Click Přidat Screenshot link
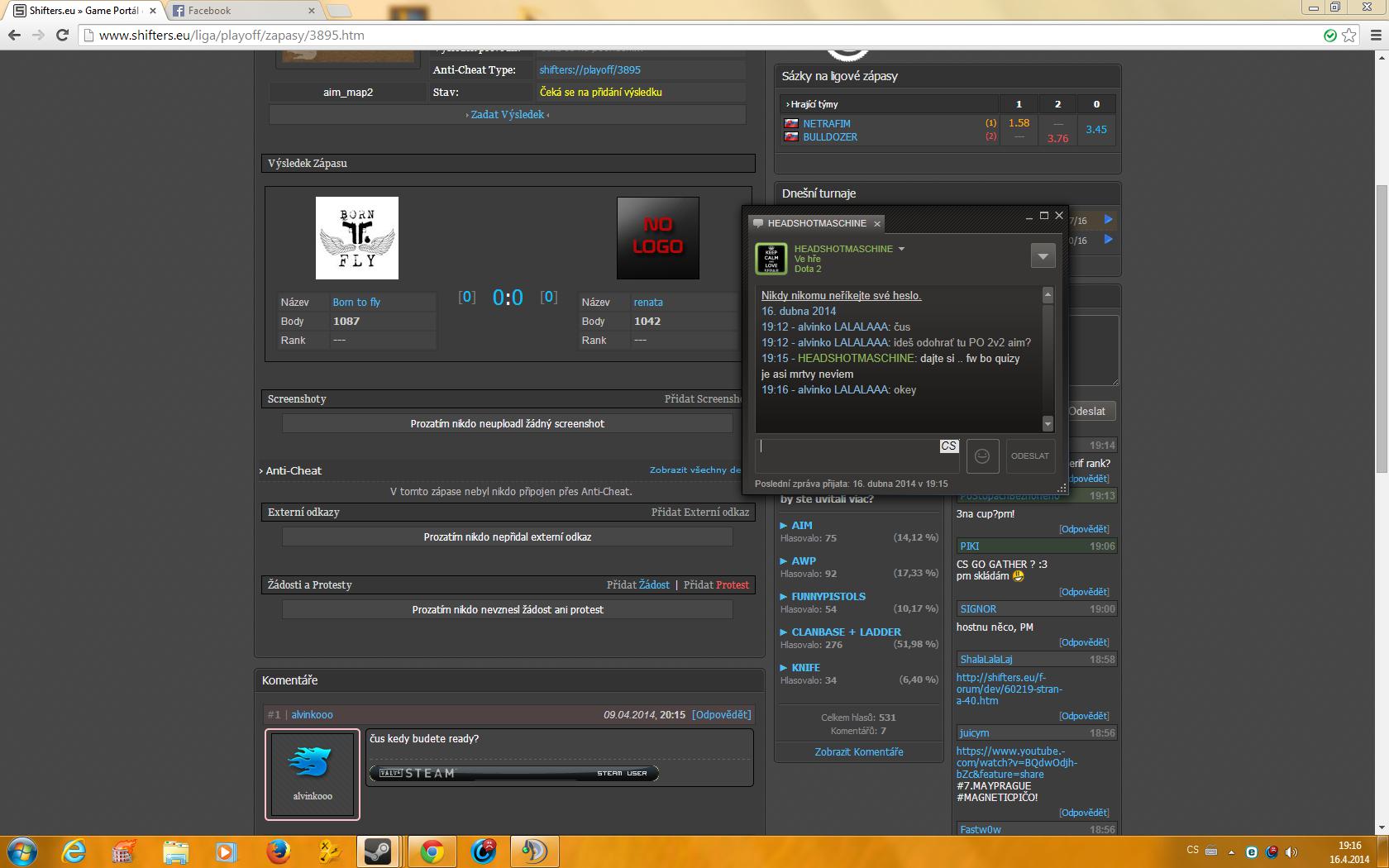Image resolution: width=1389 pixels, height=868 pixels. point(703,399)
